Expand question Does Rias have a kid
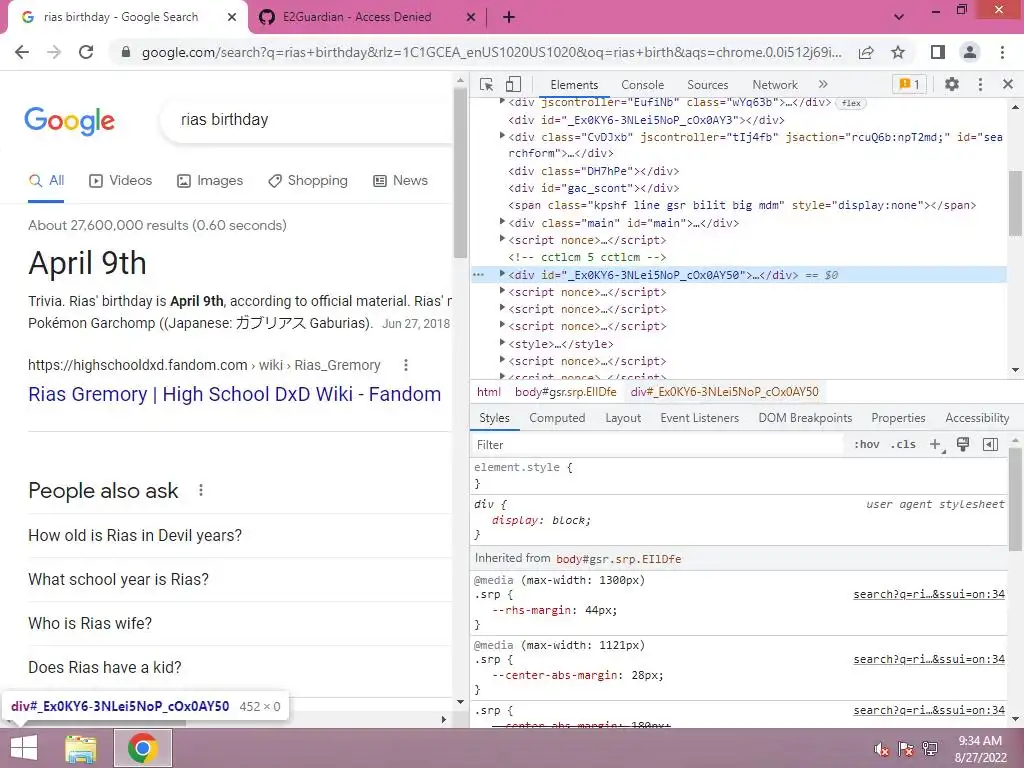Image resolution: width=1024 pixels, height=768 pixels. [239, 667]
